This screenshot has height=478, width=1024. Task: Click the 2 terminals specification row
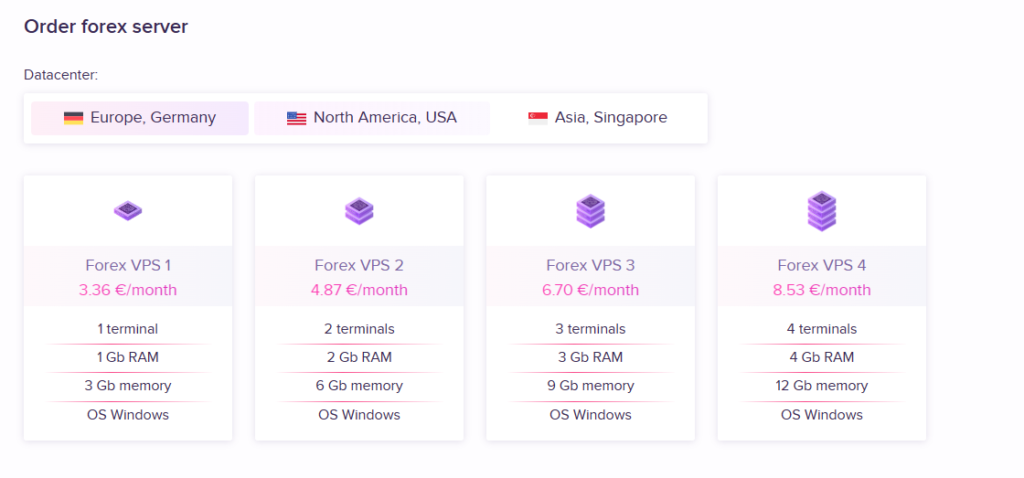(x=359, y=329)
